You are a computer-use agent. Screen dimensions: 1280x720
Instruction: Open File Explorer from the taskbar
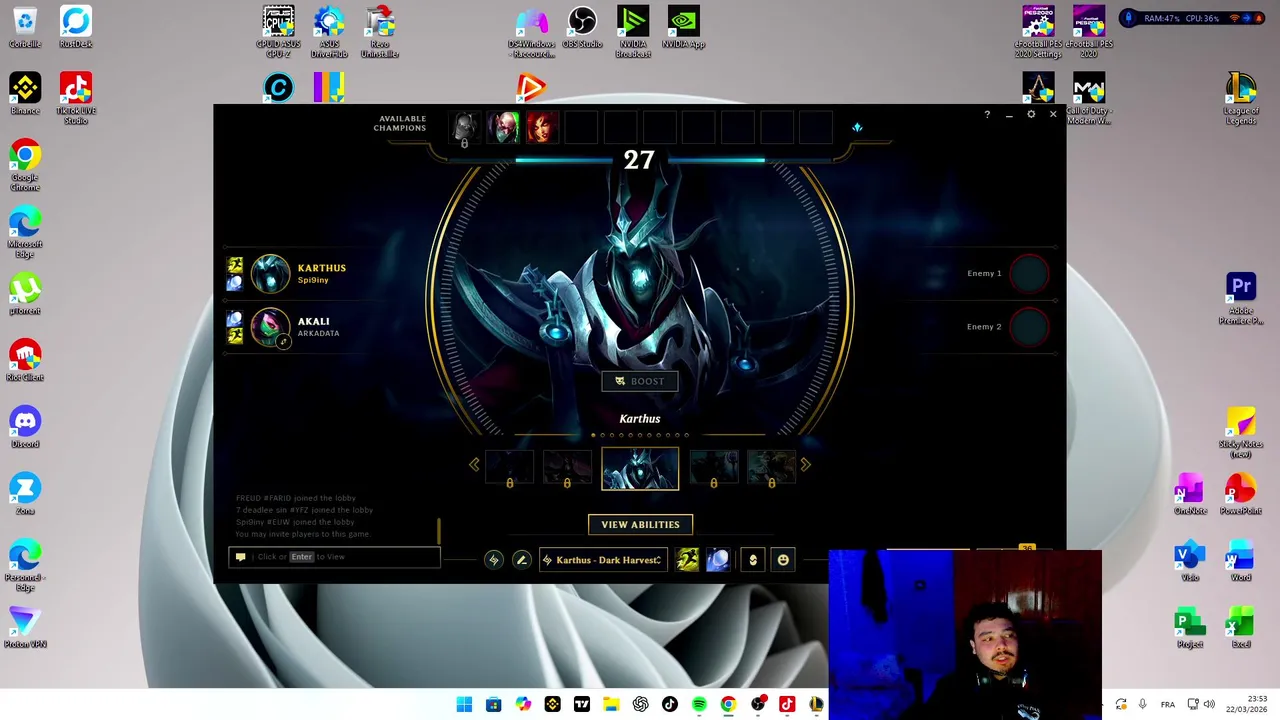coord(611,705)
